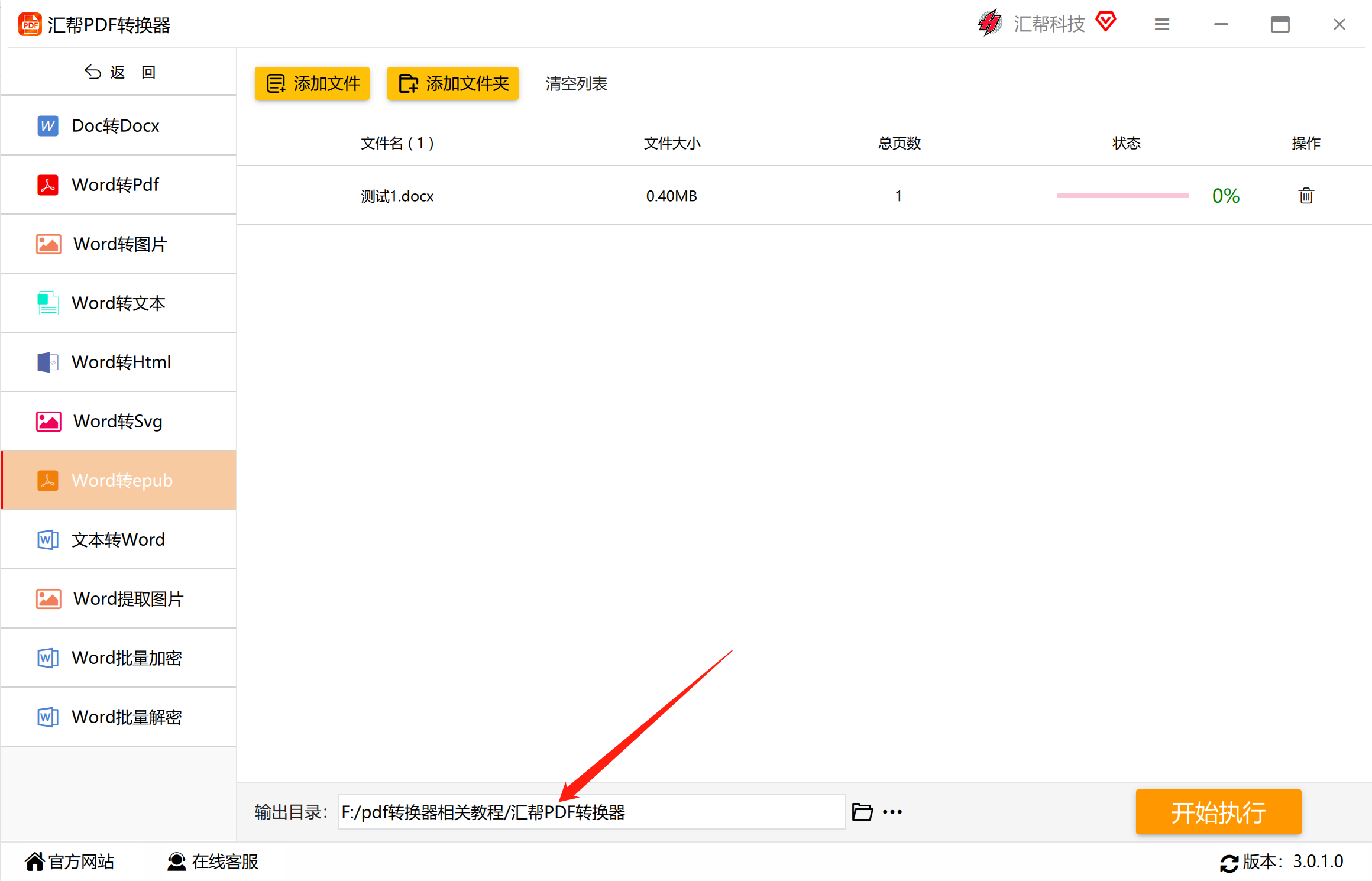Click the Word批量加密 icon
The width and height of the screenshot is (1372, 881).
pos(48,658)
